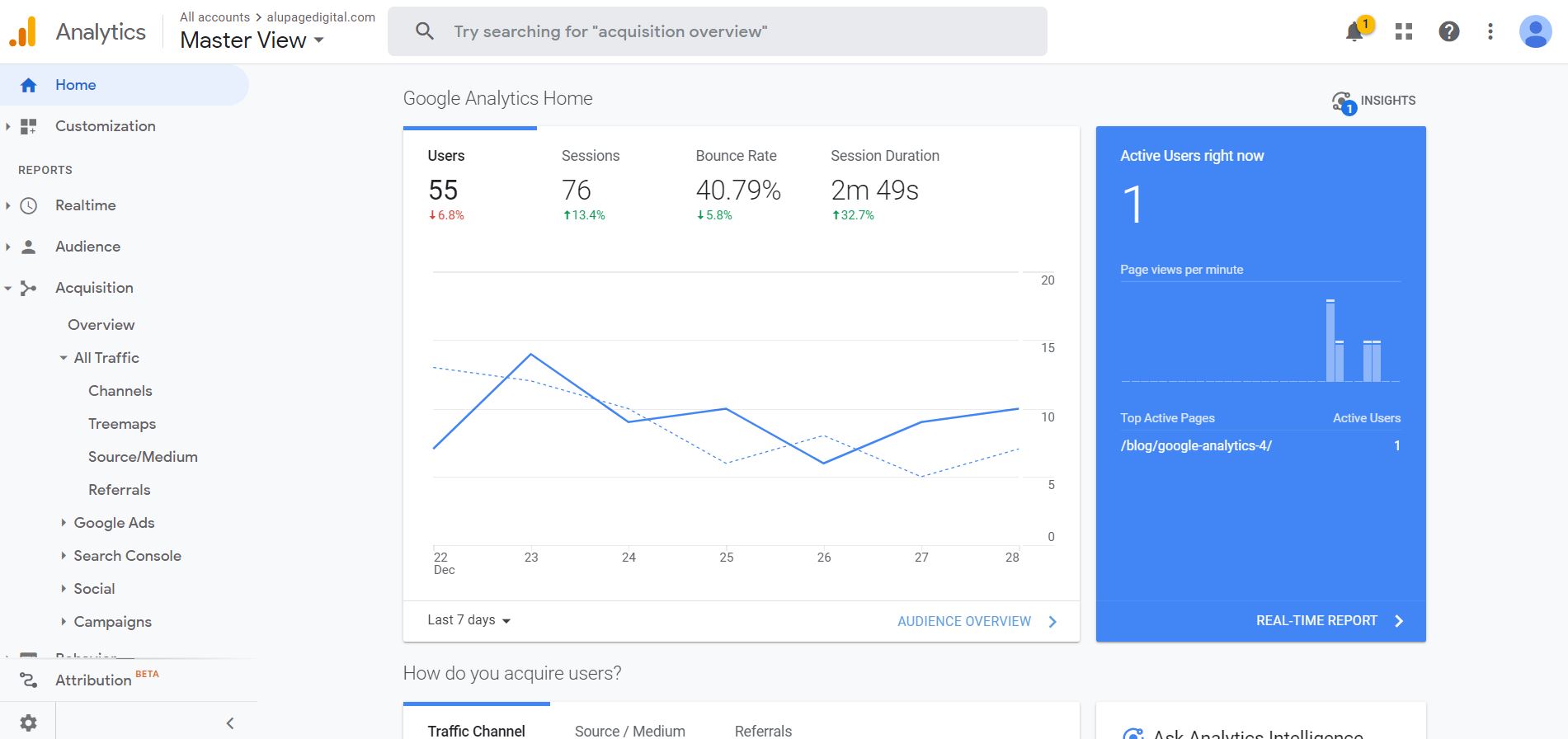The height and width of the screenshot is (739, 1568).
Task: Click the Active Users count 1
Action: [1133, 205]
